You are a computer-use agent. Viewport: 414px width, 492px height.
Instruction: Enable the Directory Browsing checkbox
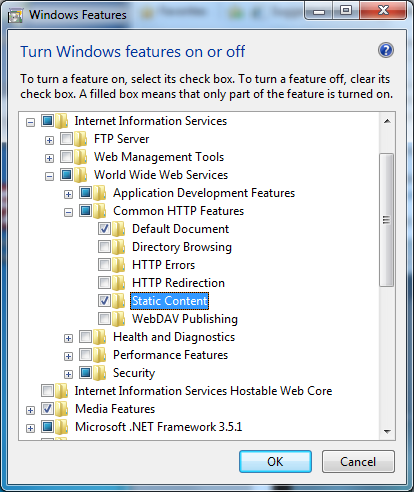(x=104, y=247)
